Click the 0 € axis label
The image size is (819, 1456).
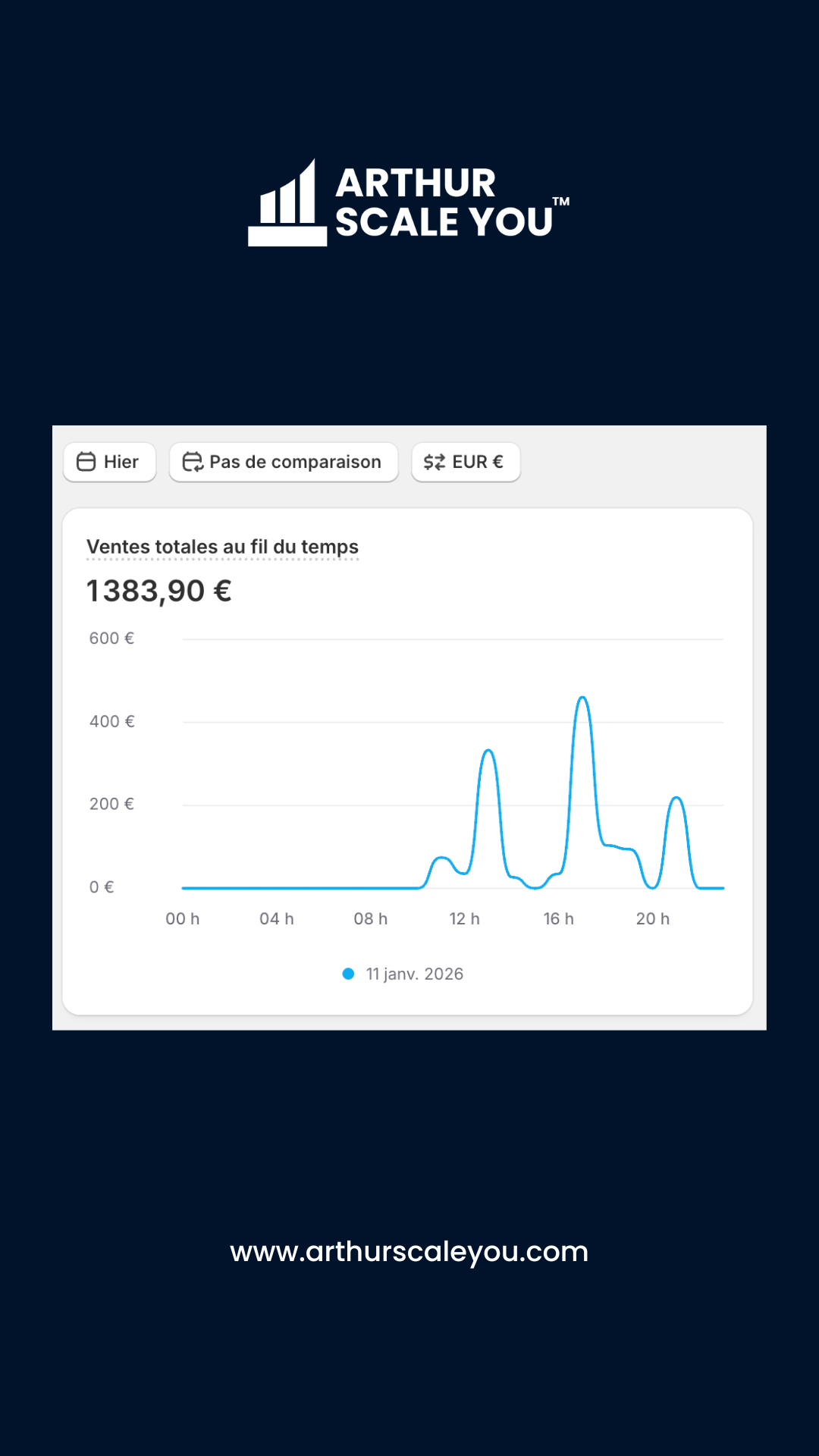point(102,887)
